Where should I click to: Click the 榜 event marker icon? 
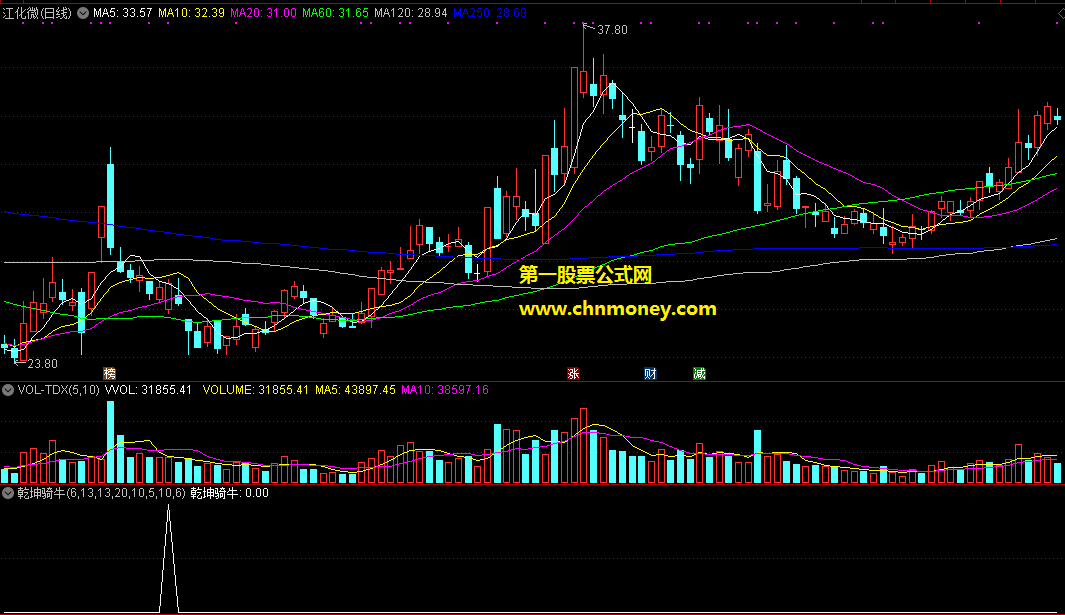point(109,373)
